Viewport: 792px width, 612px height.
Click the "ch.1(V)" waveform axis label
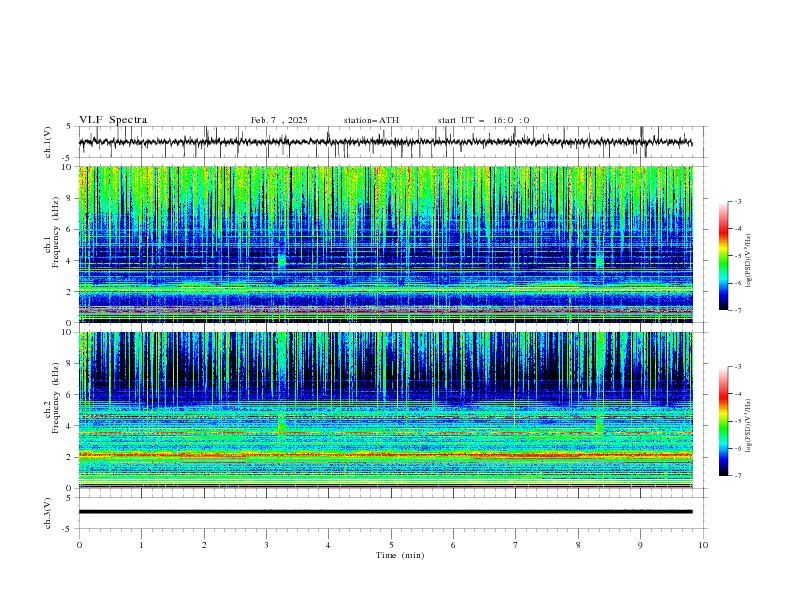[48, 142]
